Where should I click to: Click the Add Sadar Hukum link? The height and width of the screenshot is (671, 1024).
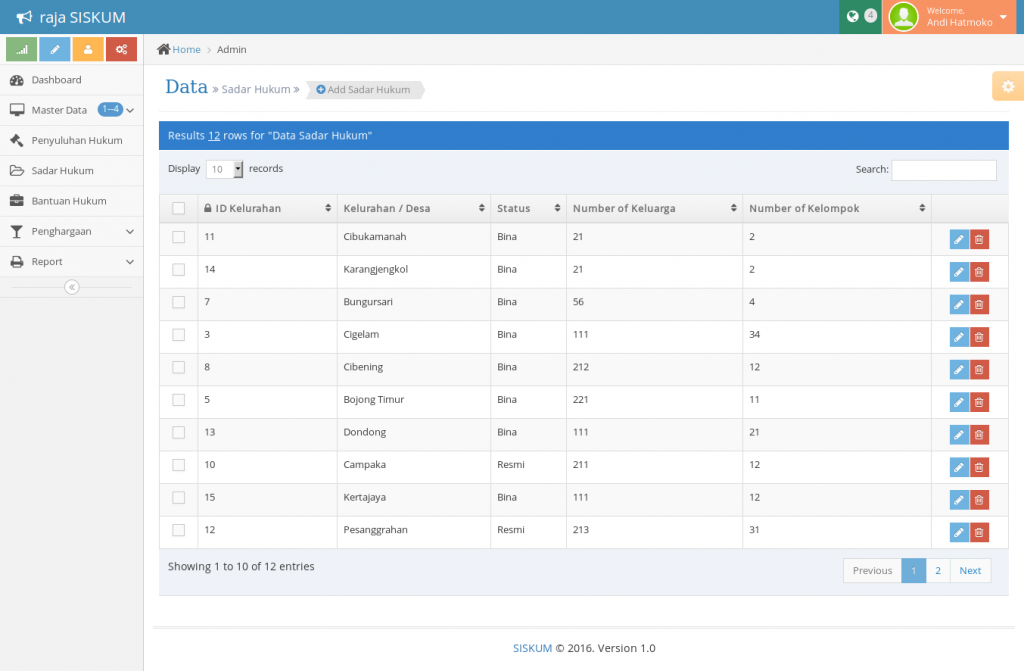tap(364, 90)
